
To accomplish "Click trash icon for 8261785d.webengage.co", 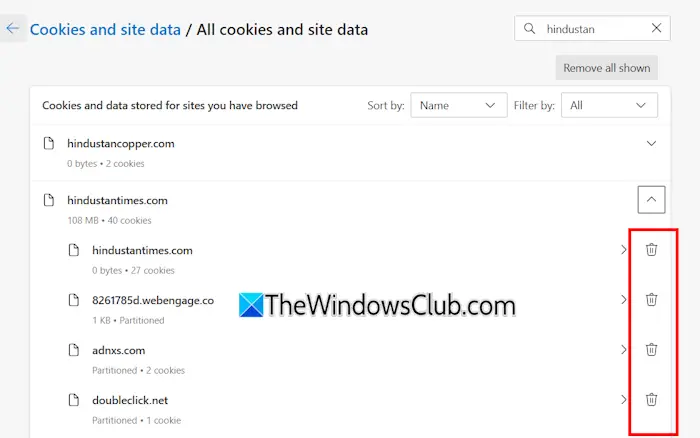I will coord(651,299).
